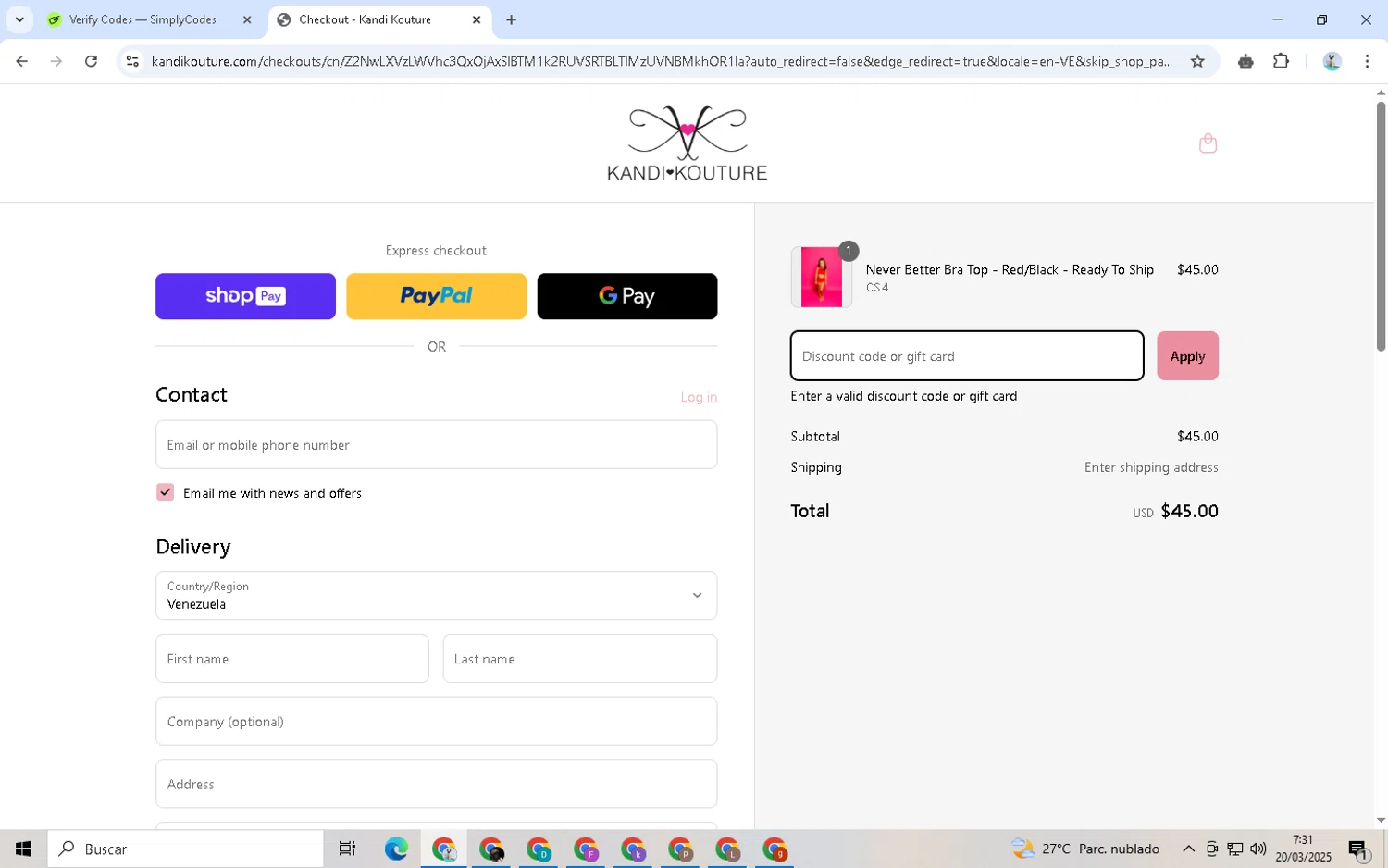The height and width of the screenshot is (868, 1388).
Task: Open the shopping bag cart icon
Action: (x=1208, y=143)
